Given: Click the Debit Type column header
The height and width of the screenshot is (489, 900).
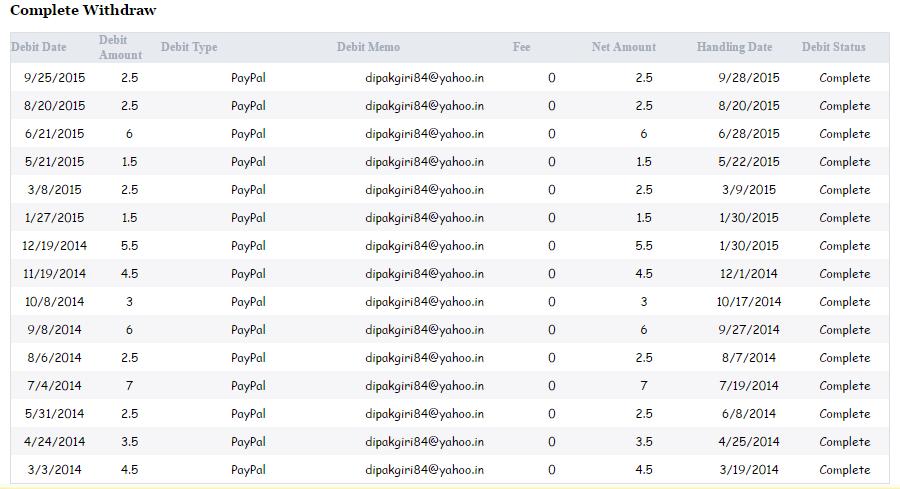Looking at the screenshot, I should [189, 47].
